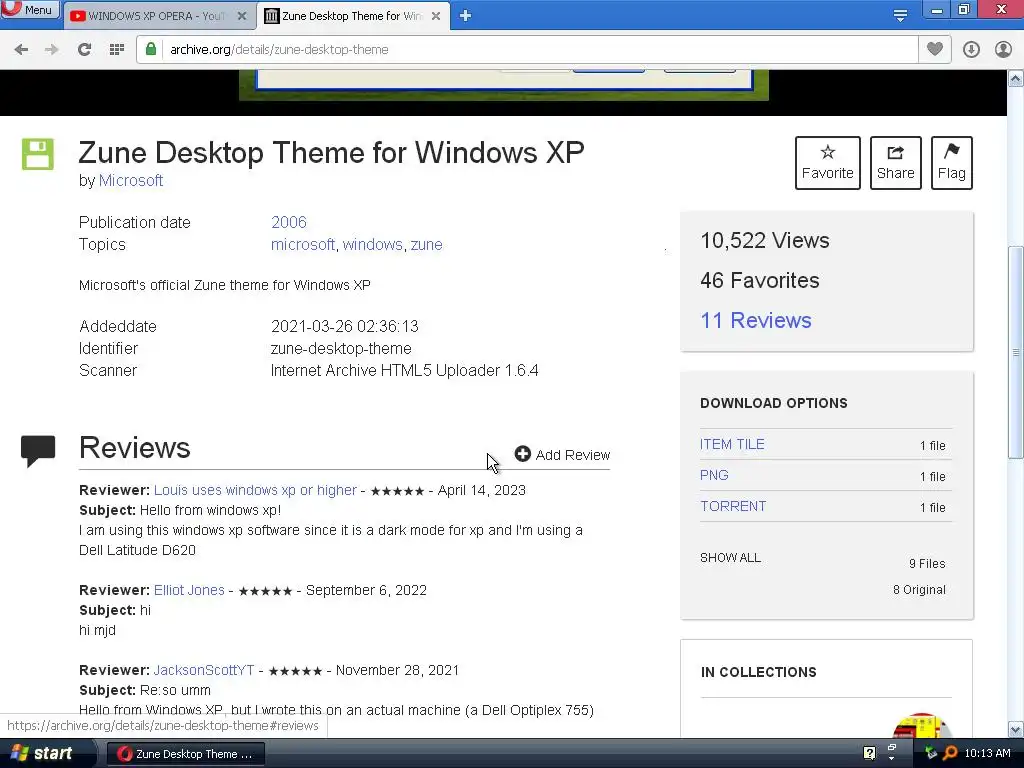Click the magnifier tray icon
This screenshot has height=768, width=1024.
point(950,753)
